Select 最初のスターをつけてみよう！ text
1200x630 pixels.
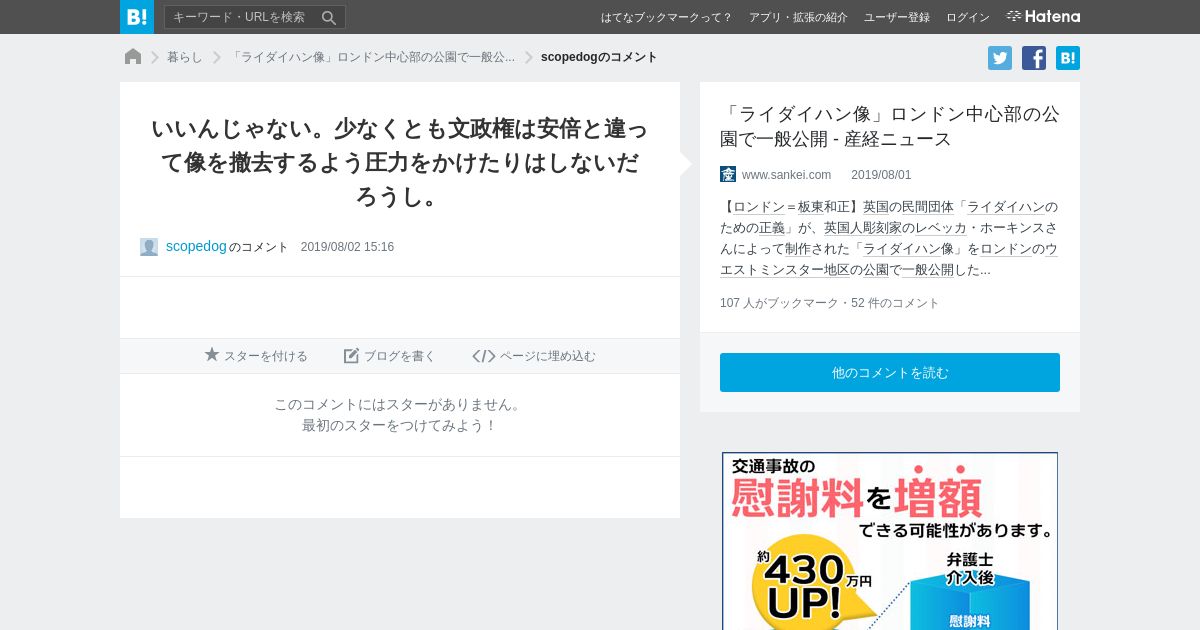(399, 425)
